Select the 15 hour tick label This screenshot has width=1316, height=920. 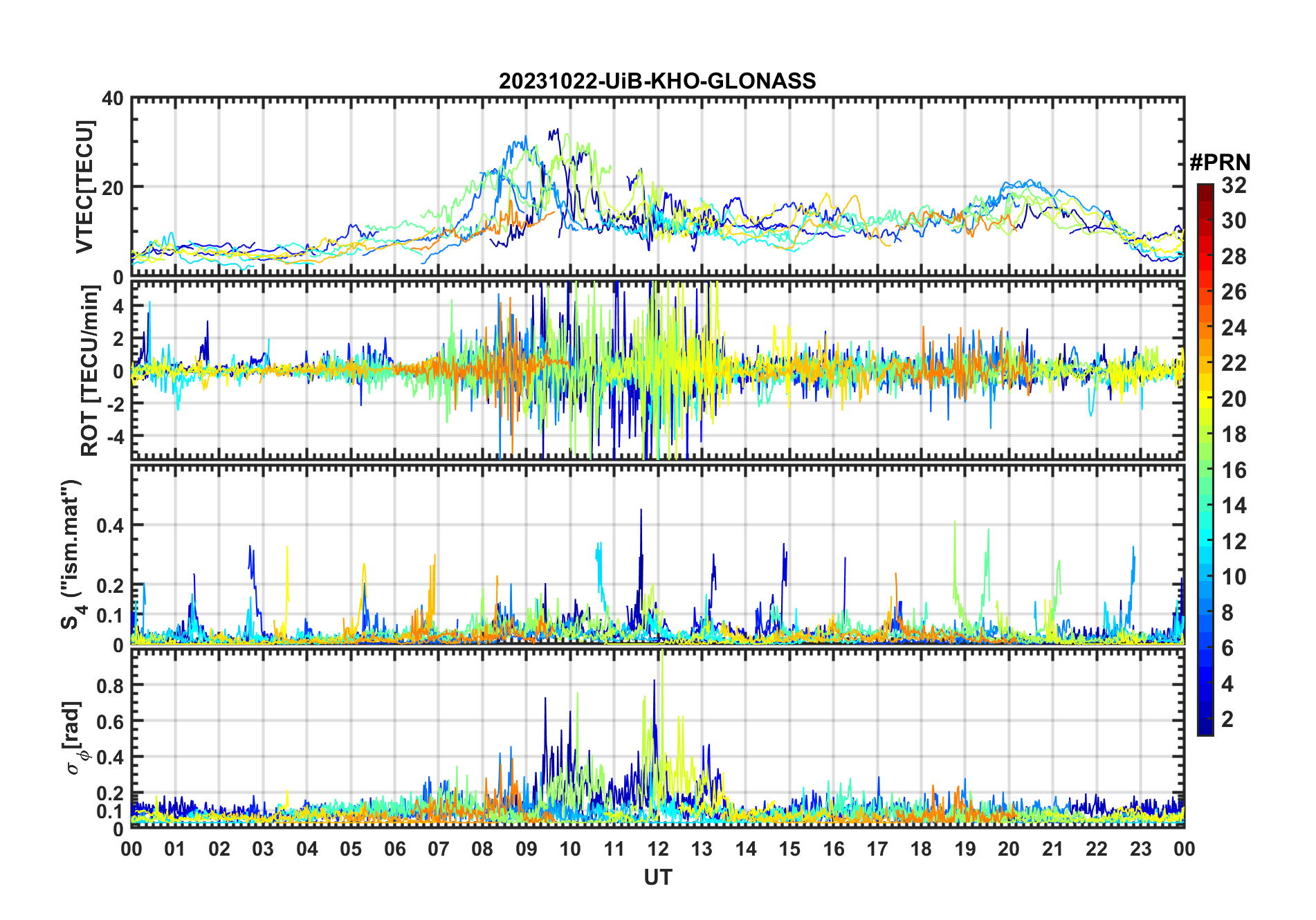pos(789,849)
